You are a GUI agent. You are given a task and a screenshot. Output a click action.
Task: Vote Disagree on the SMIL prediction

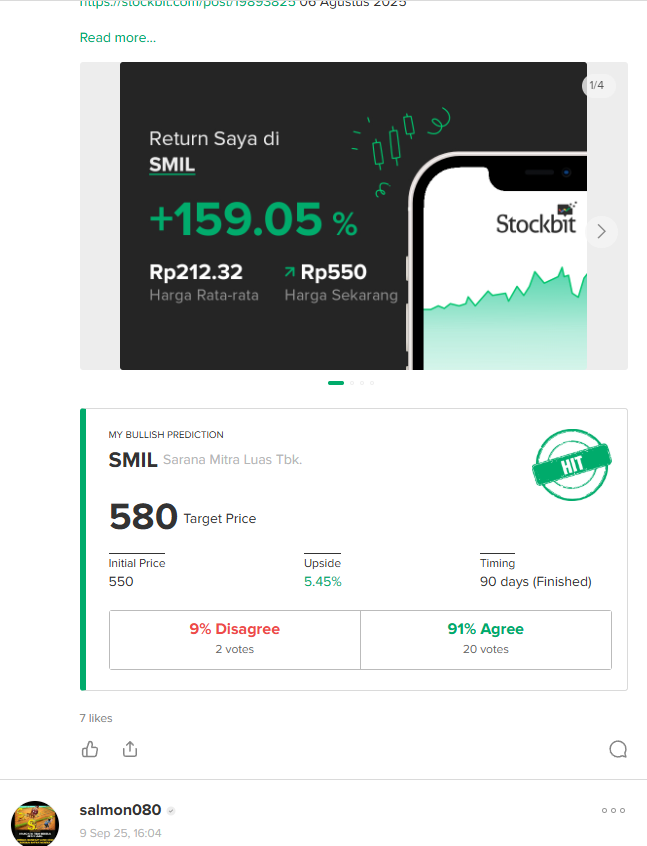[235, 638]
